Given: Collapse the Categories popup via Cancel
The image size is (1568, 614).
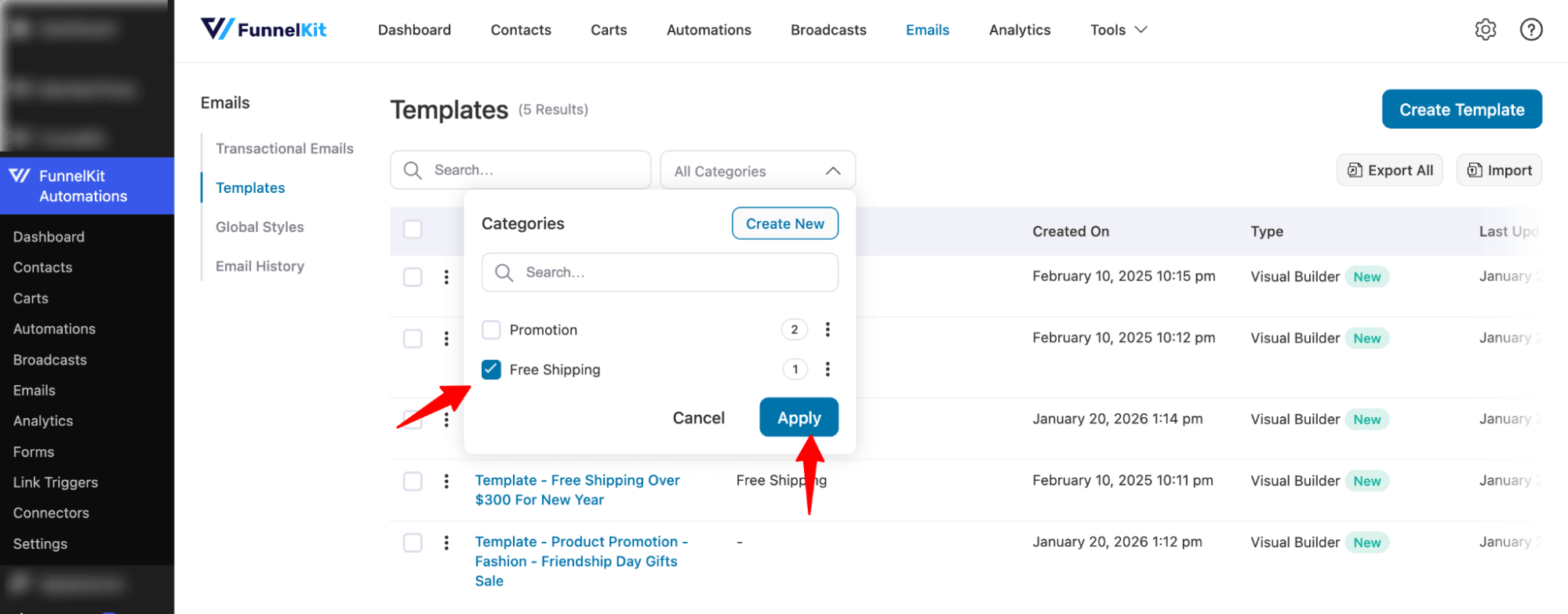Looking at the screenshot, I should [x=698, y=417].
